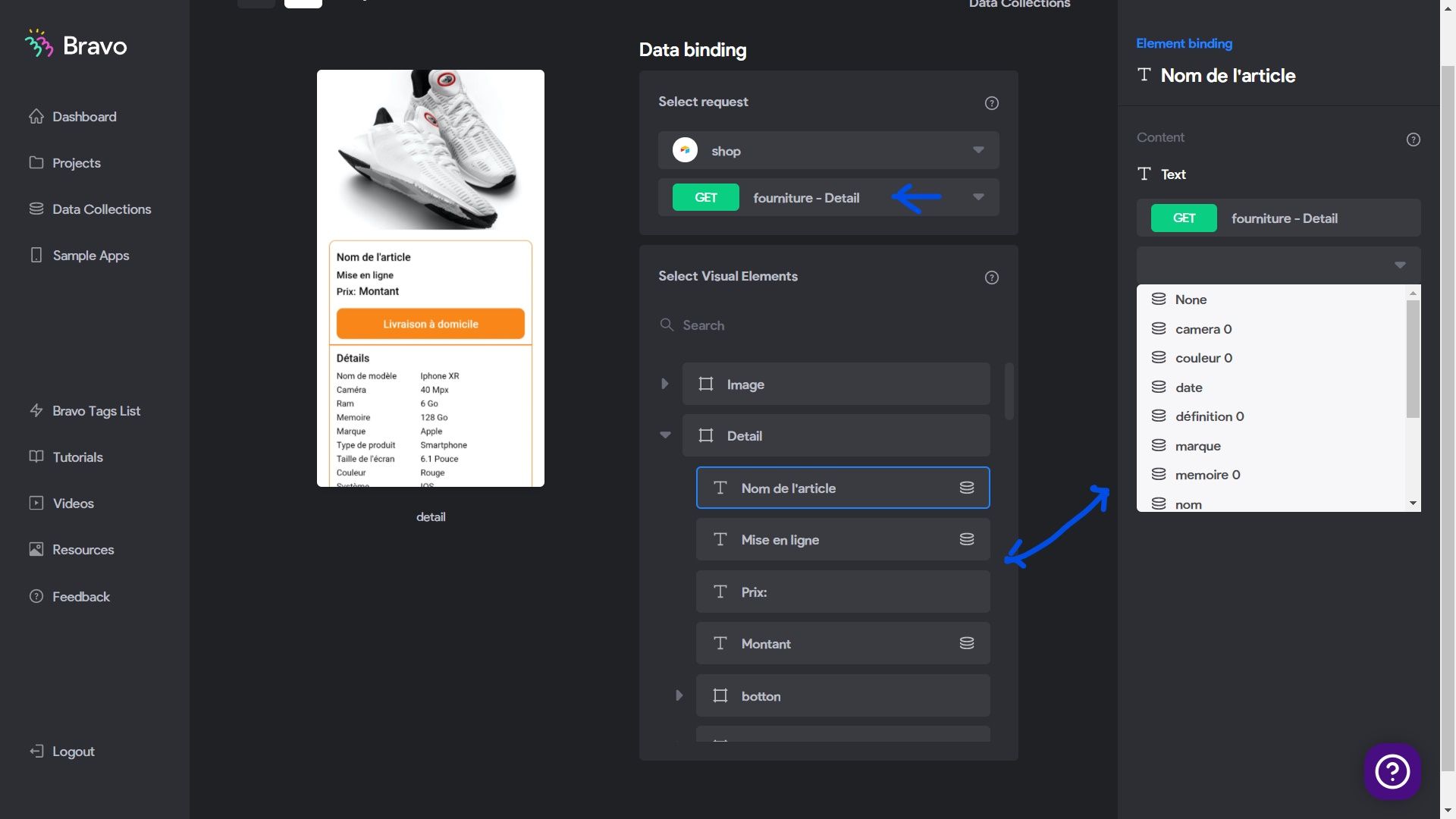1456x819 pixels.
Task: Click the Logout icon
Action: tap(36, 751)
